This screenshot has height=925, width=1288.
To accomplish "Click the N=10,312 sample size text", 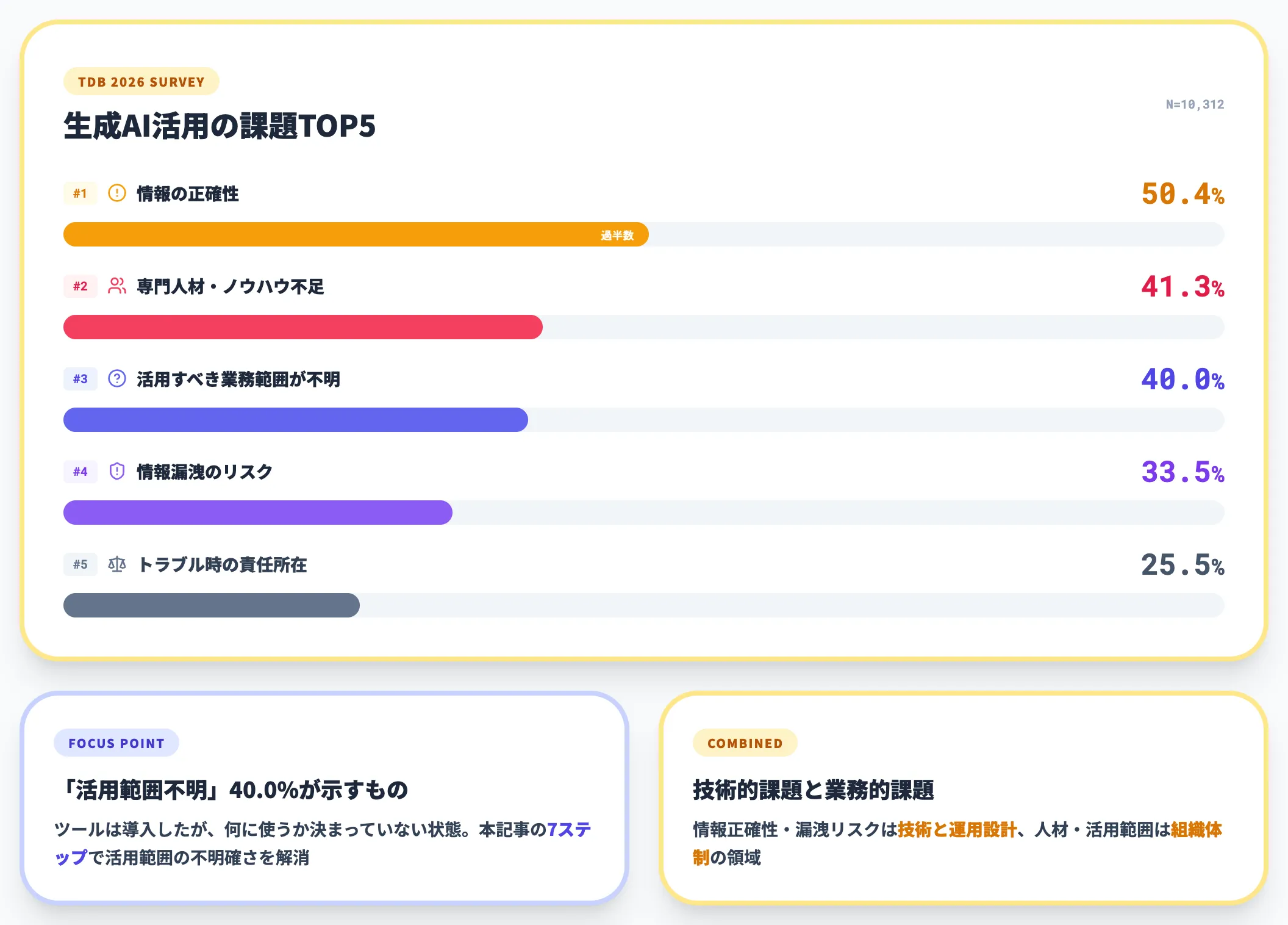I will [x=1195, y=104].
